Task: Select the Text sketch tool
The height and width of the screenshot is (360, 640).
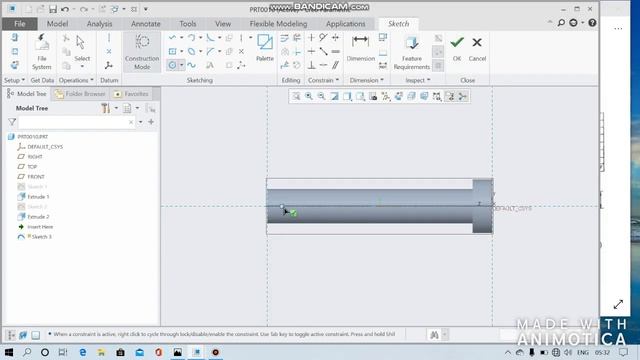Action: tap(210, 65)
